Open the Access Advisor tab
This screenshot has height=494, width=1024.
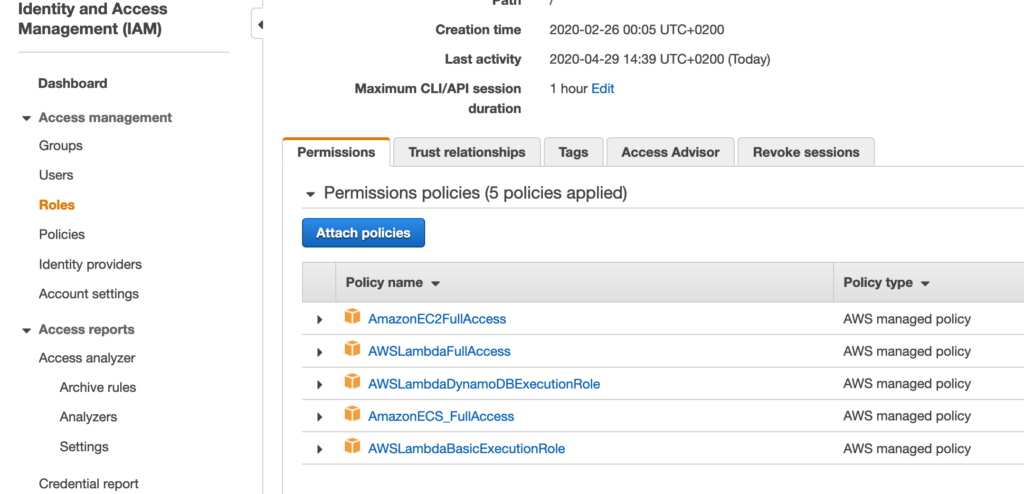670,152
